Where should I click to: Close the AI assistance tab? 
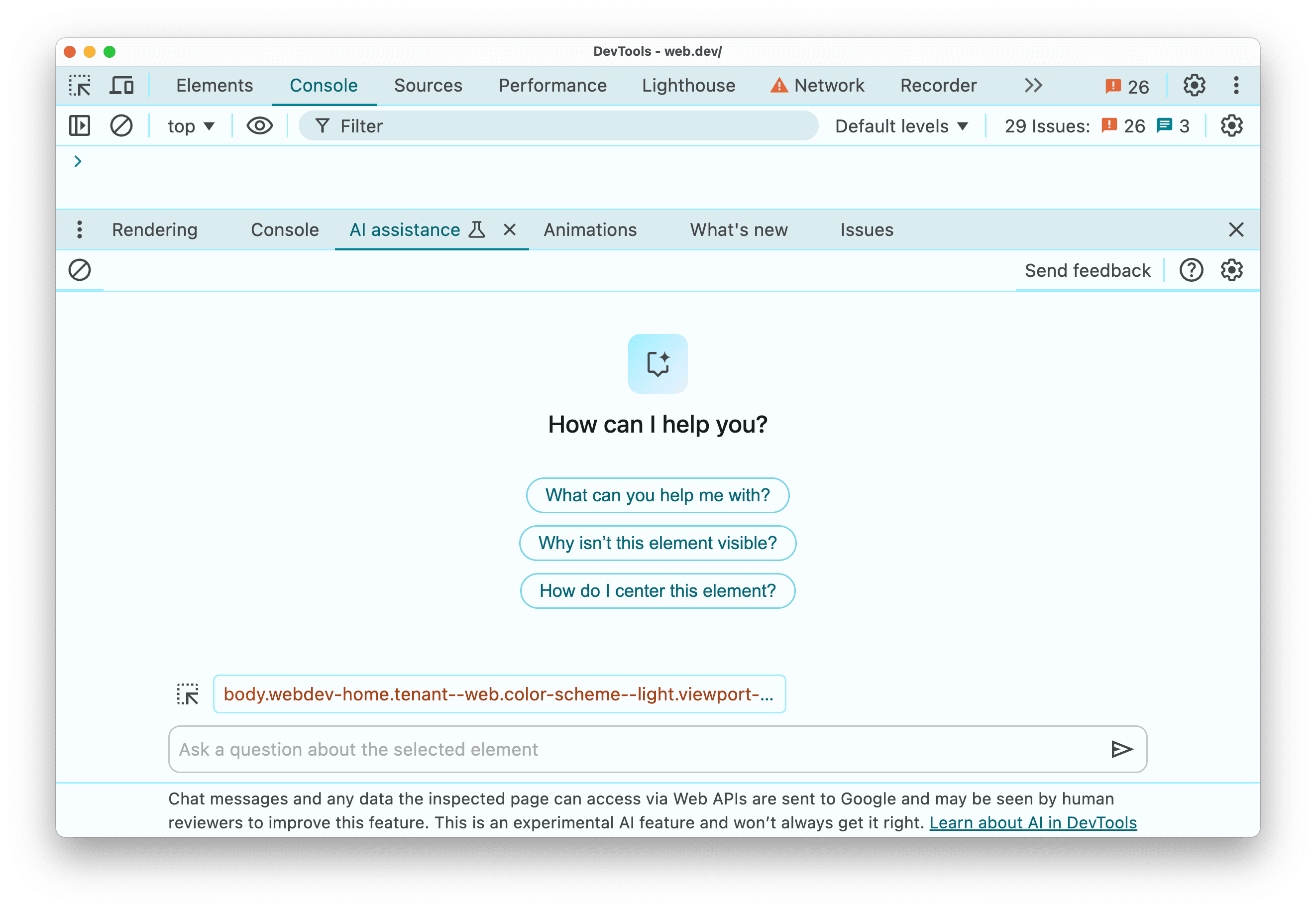pyautogui.click(x=510, y=230)
